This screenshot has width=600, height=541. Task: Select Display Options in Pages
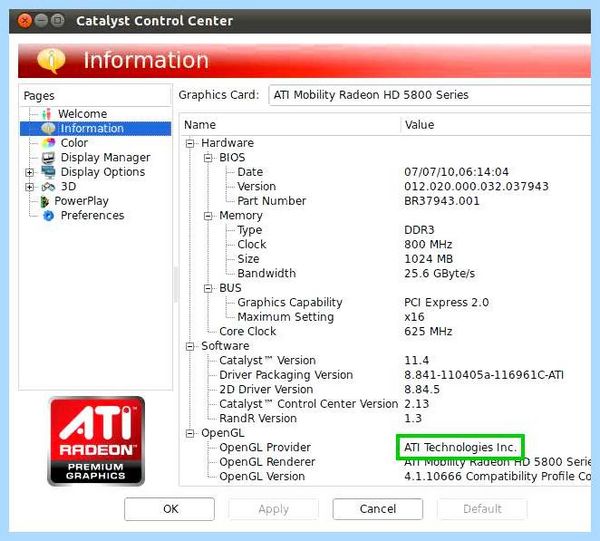click(x=103, y=172)
